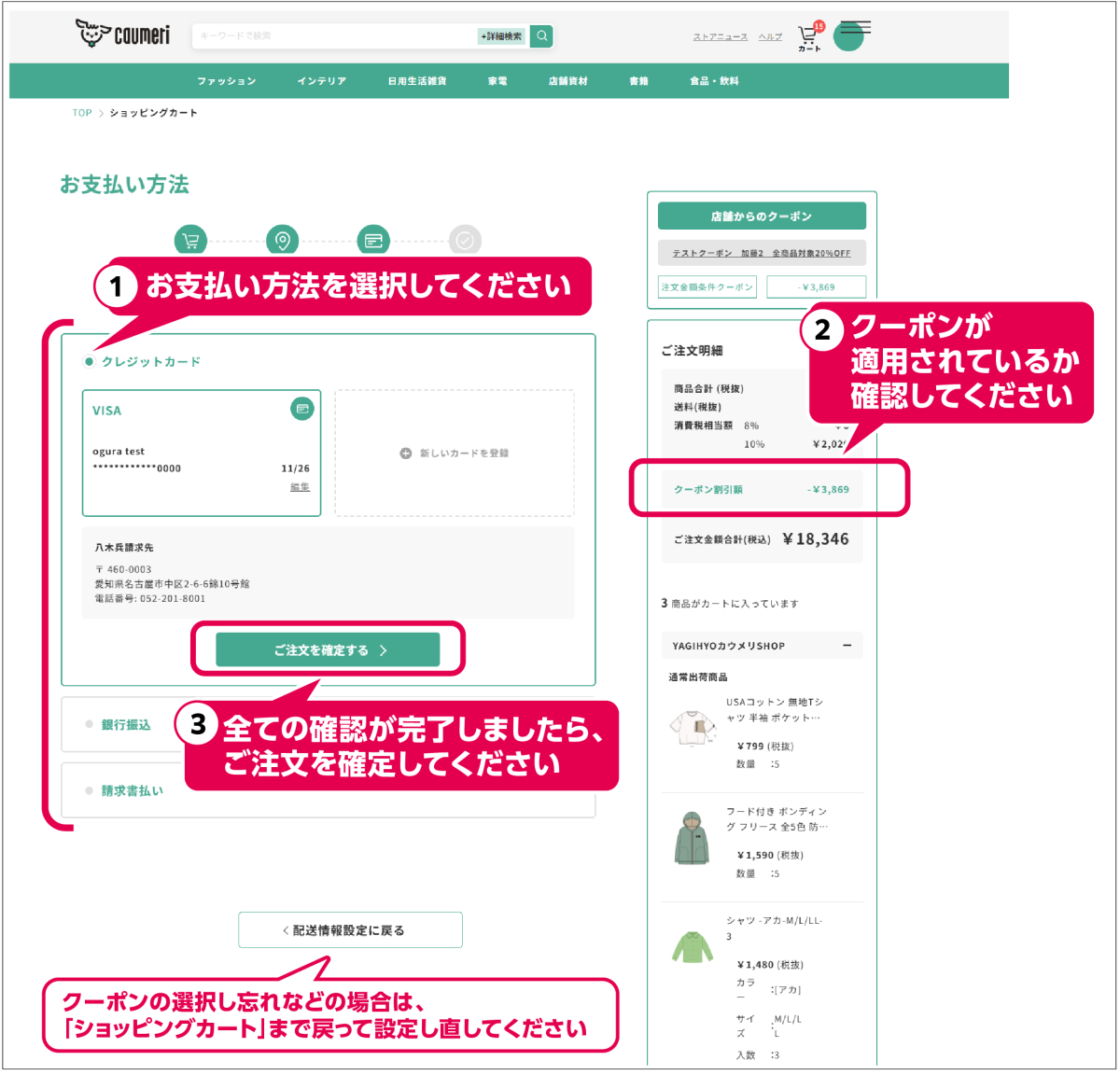Click the delivery location step icon
The image size is (1120, 1075).
click(282, 241)
